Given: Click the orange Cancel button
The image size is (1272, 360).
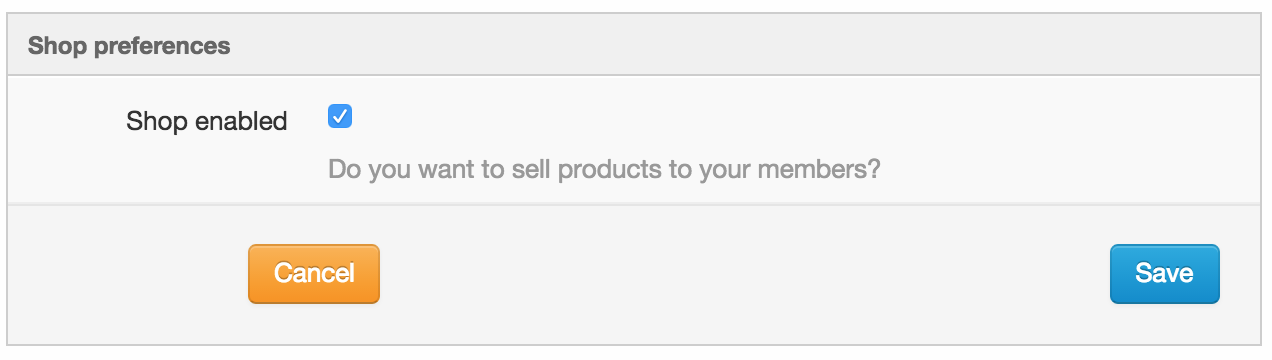Looking at the screenshot, I should pyautogui.click(x=314, y=273).
